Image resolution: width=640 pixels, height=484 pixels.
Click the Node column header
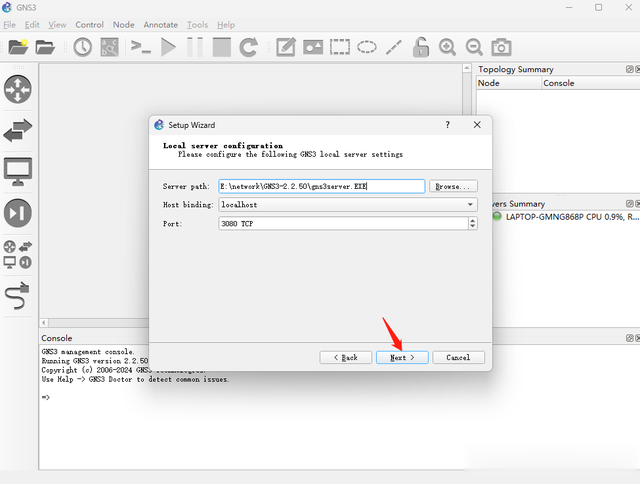tap(509, 83)
